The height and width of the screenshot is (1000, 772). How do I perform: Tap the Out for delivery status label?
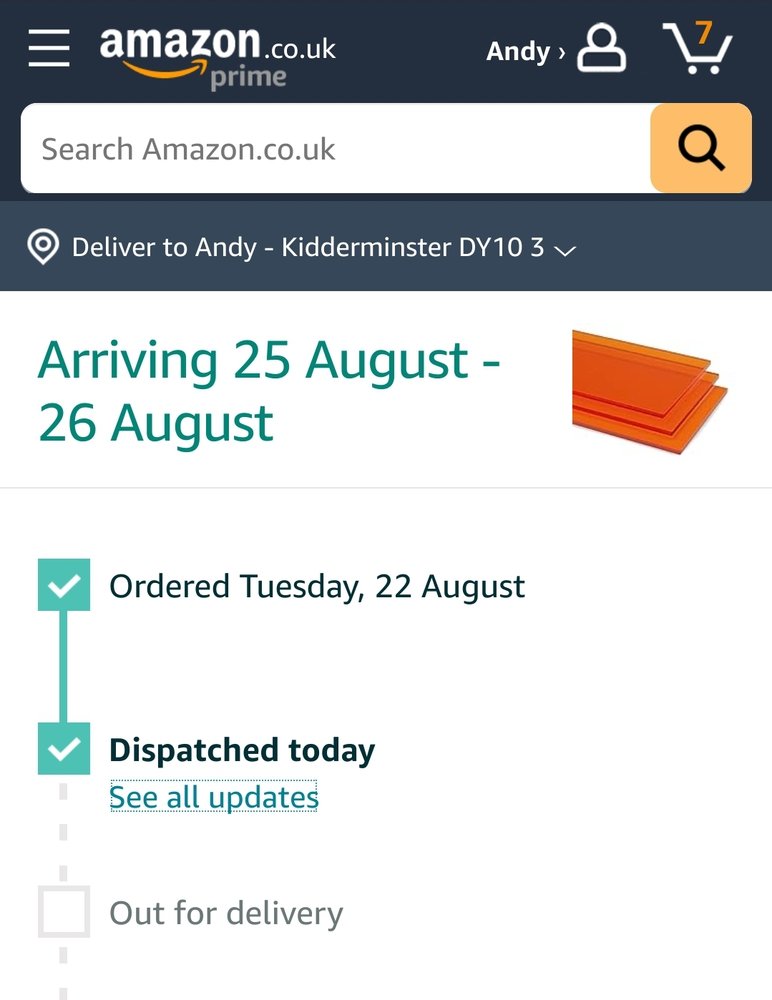tap(226, 913)
